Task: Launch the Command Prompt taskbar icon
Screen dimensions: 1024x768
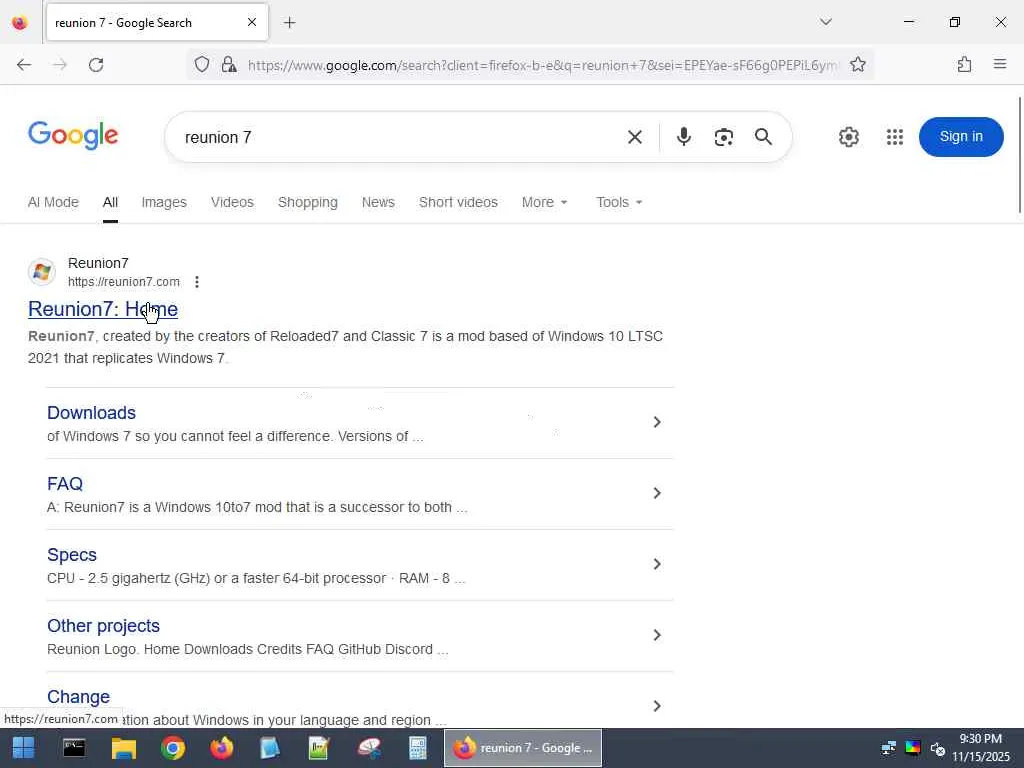Action: [x=74, y=748]
